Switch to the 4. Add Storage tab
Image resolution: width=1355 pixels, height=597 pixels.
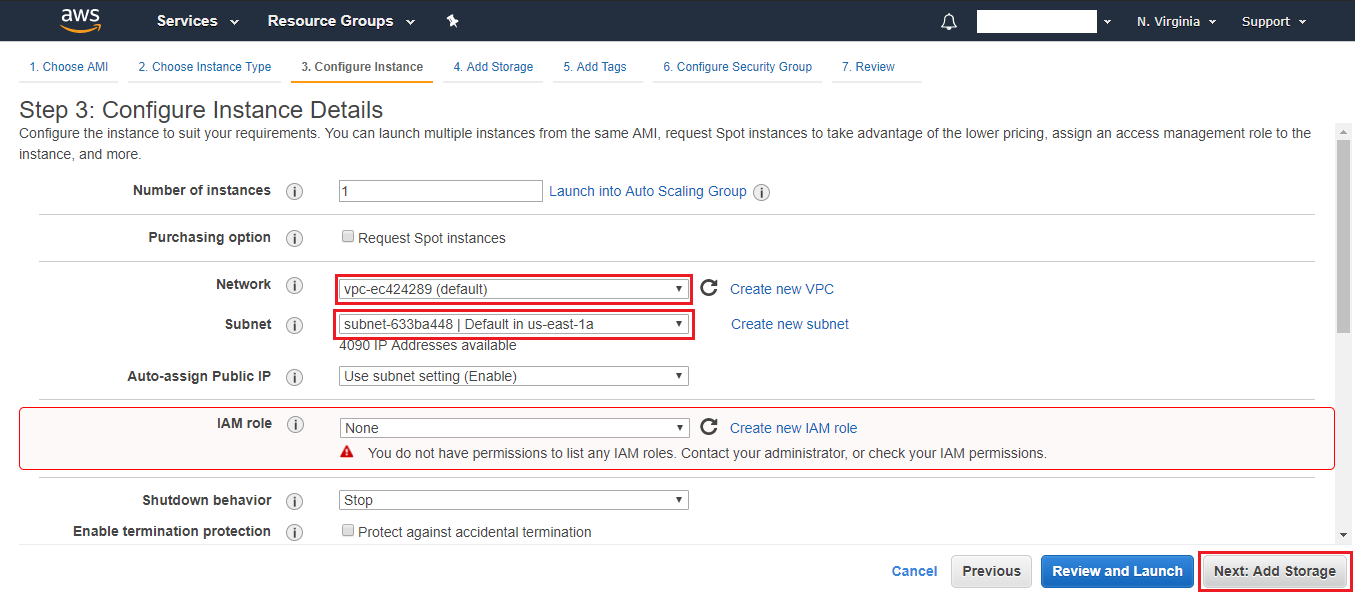pos(492,67)
